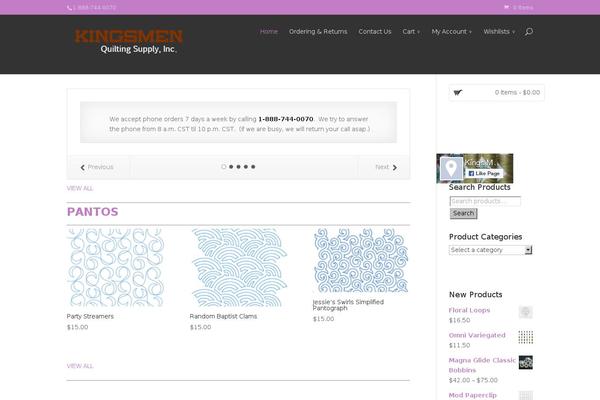Select the third slider pagination dot
The width and height of the screenshot is (600, 400).
238,167
